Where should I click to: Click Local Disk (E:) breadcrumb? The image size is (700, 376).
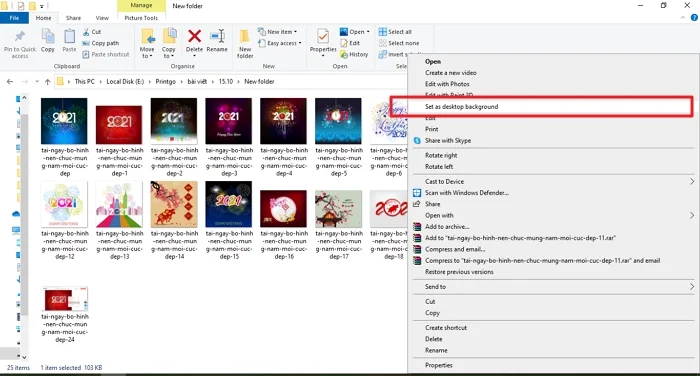point(125,82)
